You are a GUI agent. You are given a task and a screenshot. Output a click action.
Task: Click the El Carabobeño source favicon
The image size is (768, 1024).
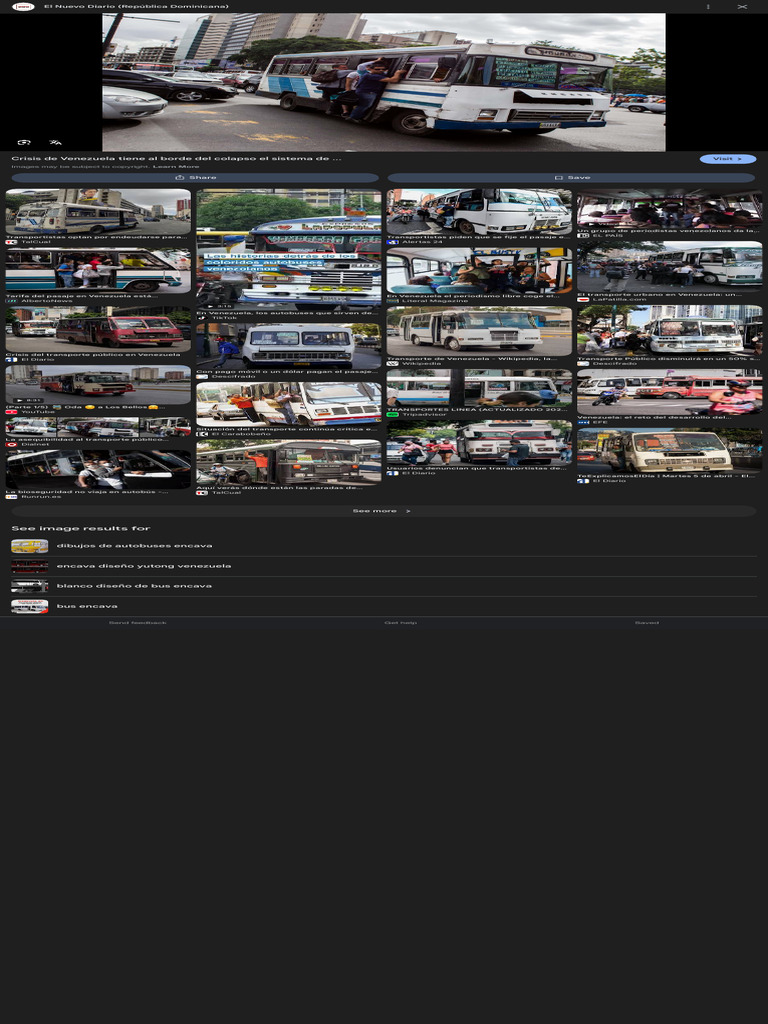tap(202, 434)
